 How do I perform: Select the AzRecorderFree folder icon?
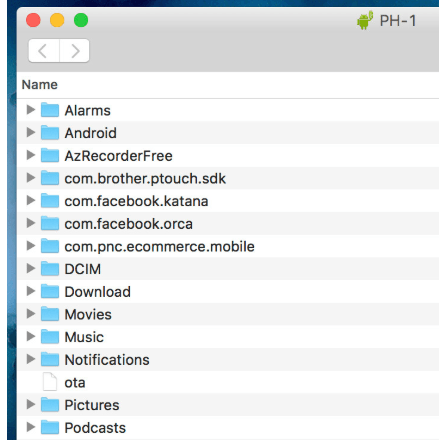(50, 155)
